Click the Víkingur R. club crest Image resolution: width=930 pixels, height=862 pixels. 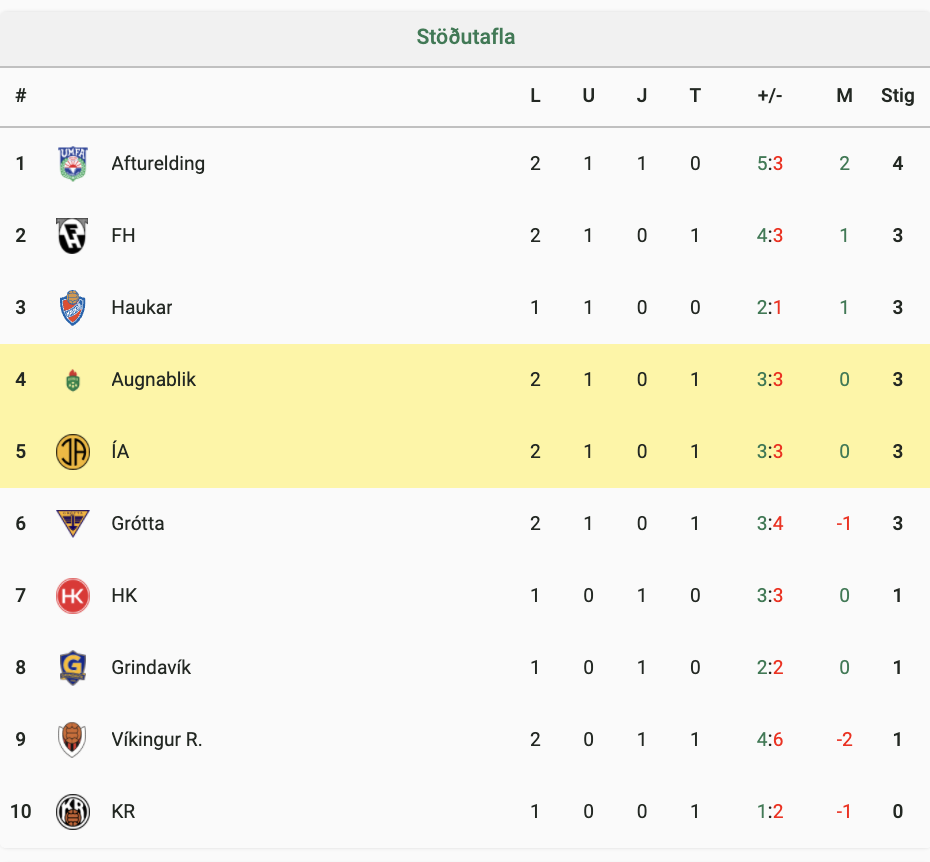(x=72, y=739)
